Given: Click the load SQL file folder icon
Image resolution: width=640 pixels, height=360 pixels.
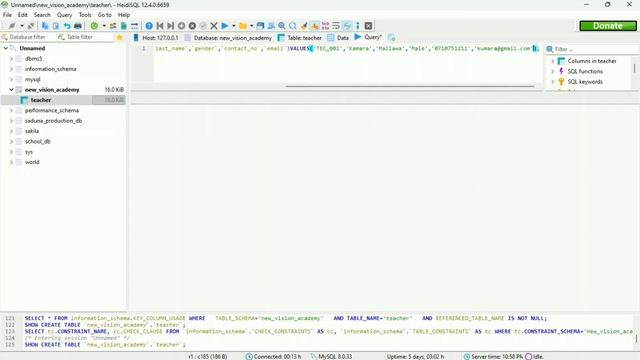Looking at the screenshot, I should pos(243,26).
